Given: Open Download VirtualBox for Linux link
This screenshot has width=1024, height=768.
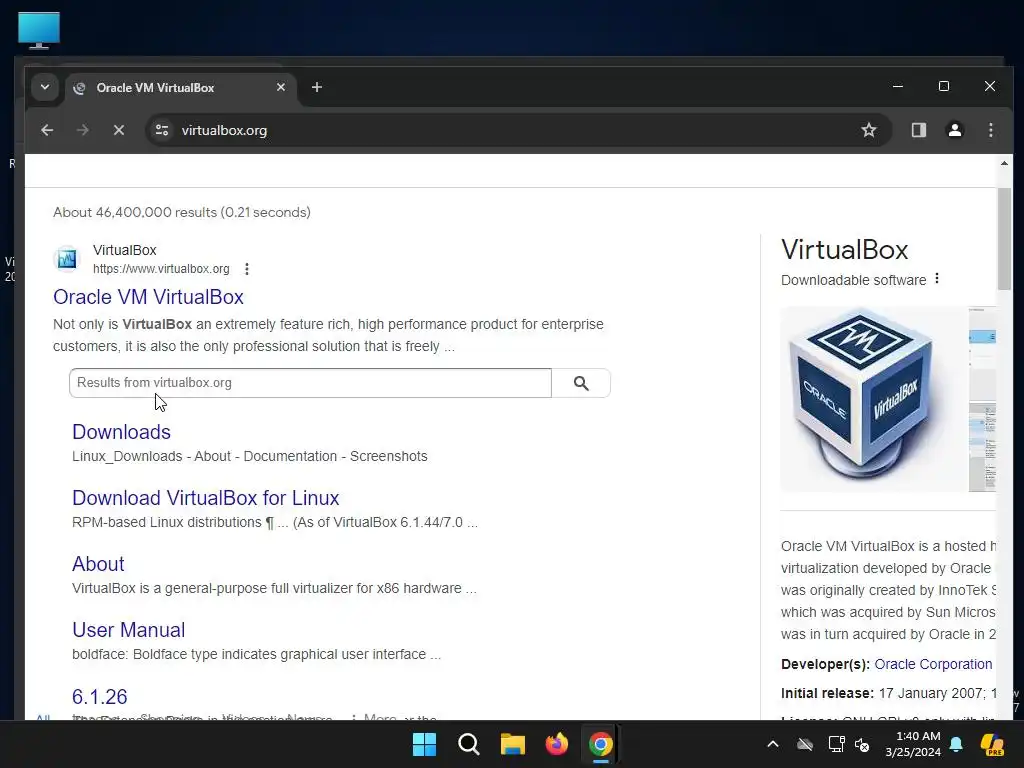Looking at the screenshot, I should point(206,498).
